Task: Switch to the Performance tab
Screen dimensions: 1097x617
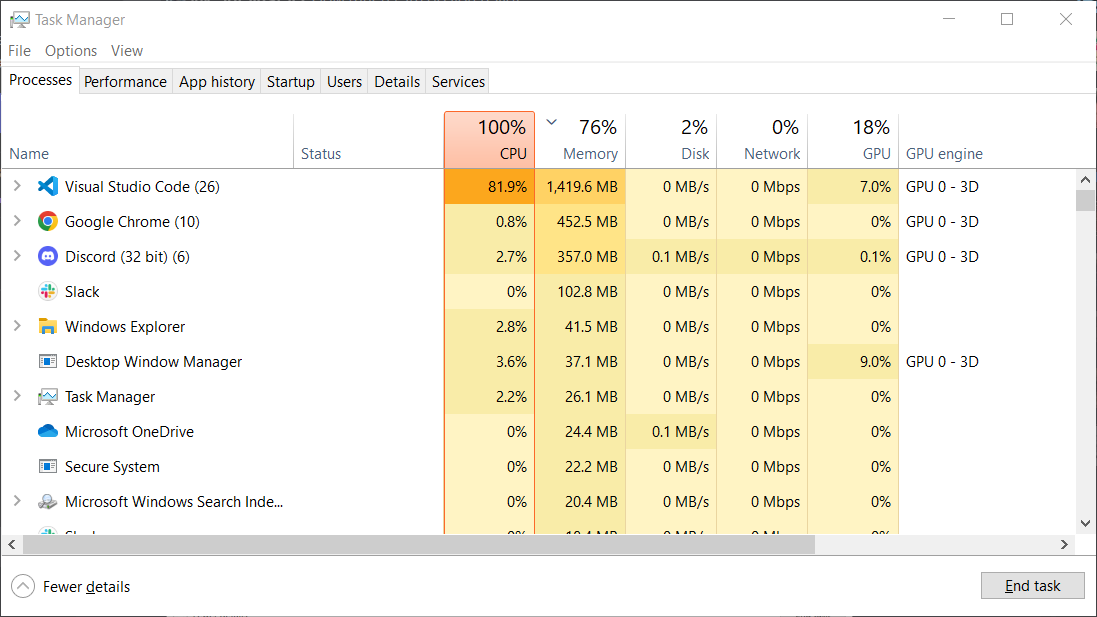Action: pos(125,82)
